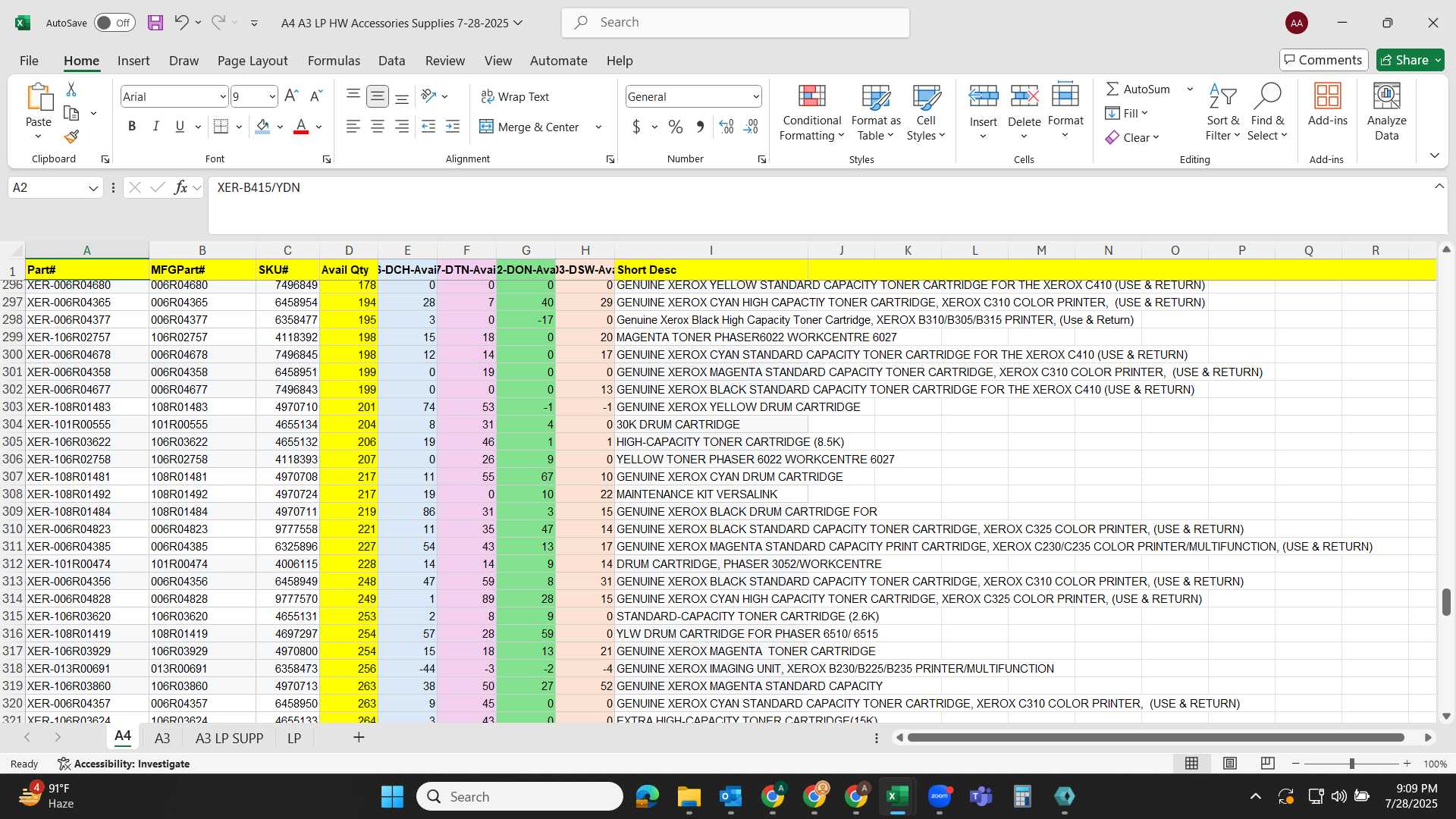Toggle Center horizontal alignment

click(x=378, y=127)
